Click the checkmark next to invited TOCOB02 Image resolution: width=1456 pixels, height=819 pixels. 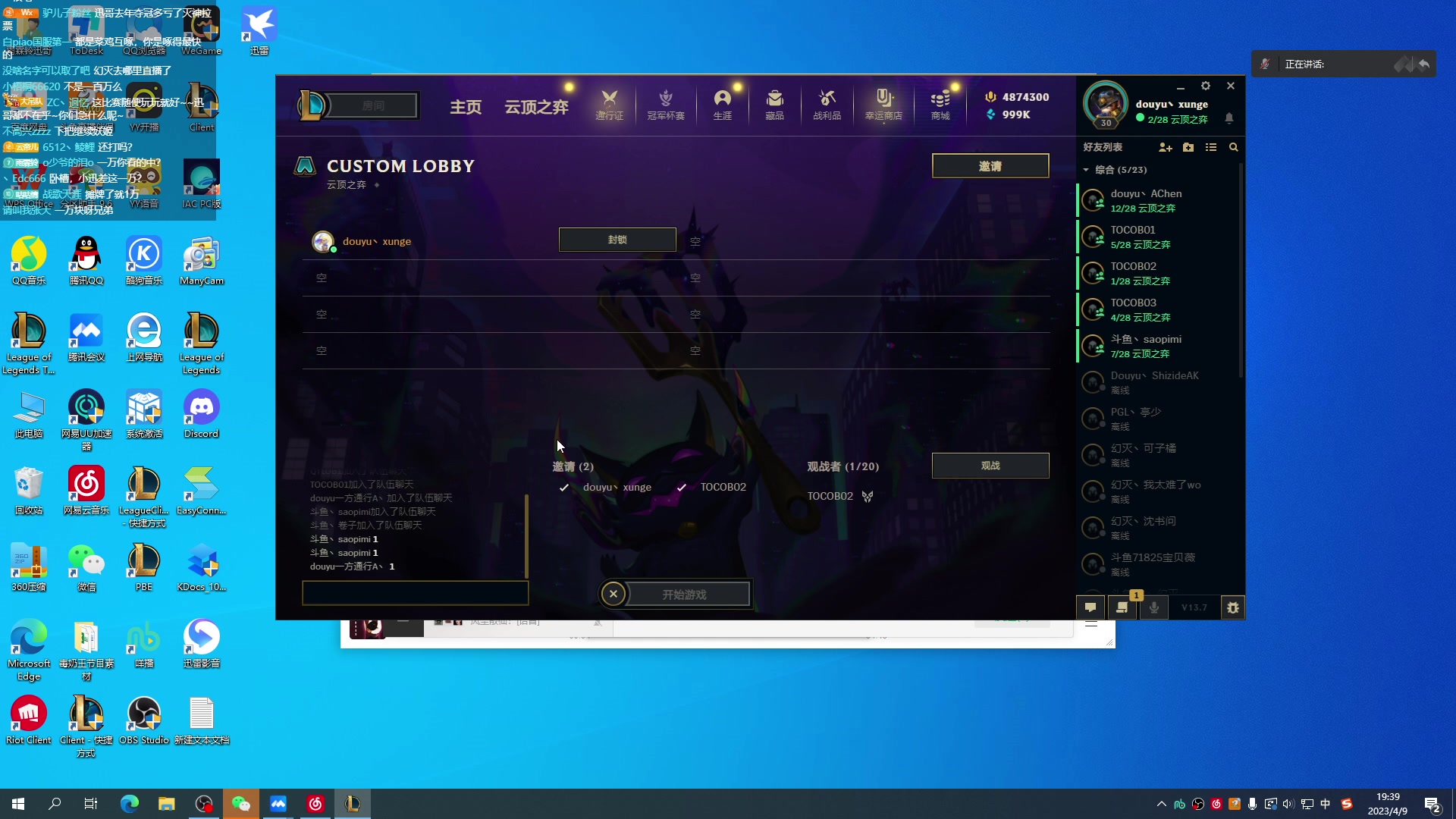tap(681, 488)
